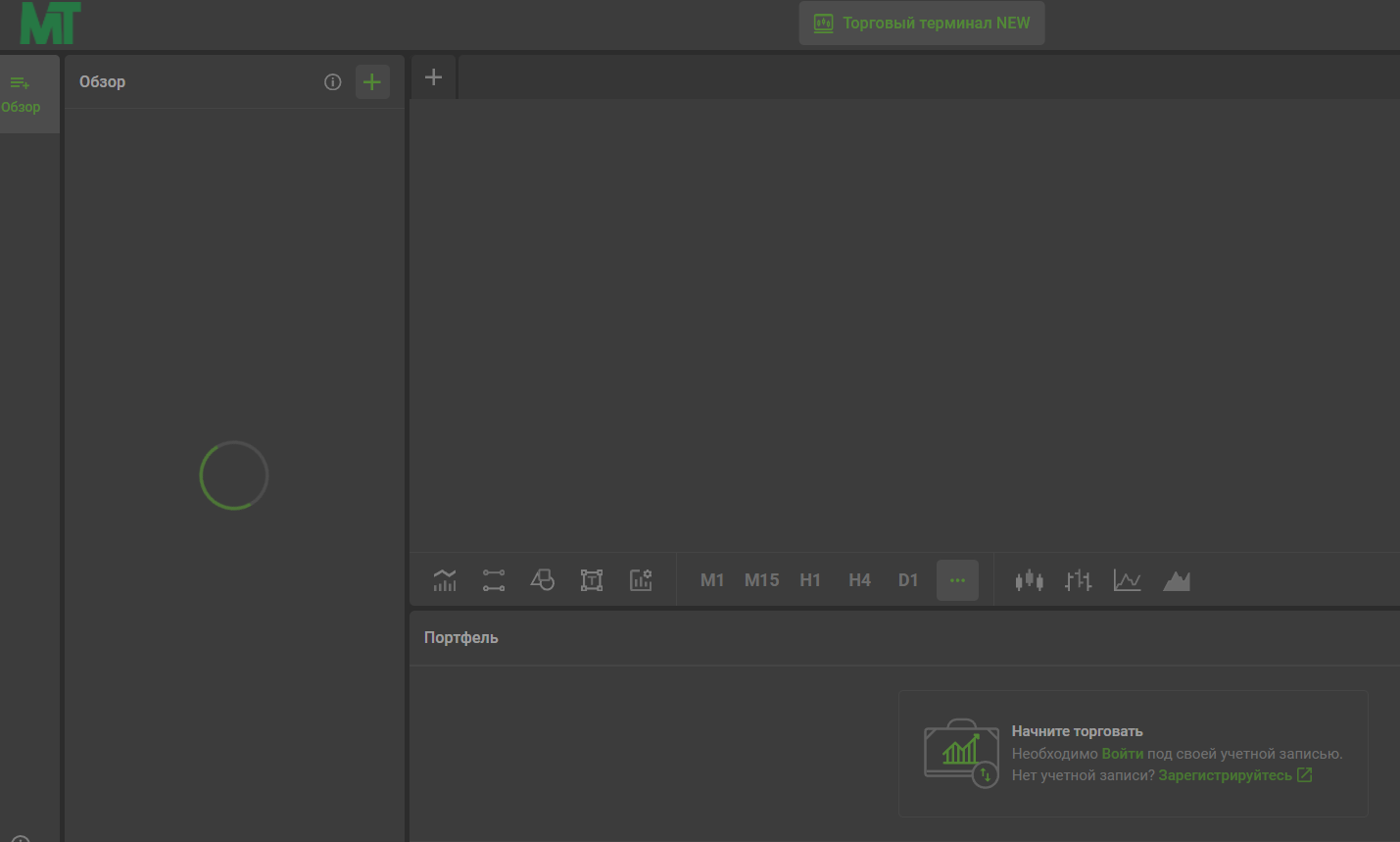Select the M1 timeframe
Image resolution: width=1400 pixels, height=842 pixels.
tap(712, 580)
